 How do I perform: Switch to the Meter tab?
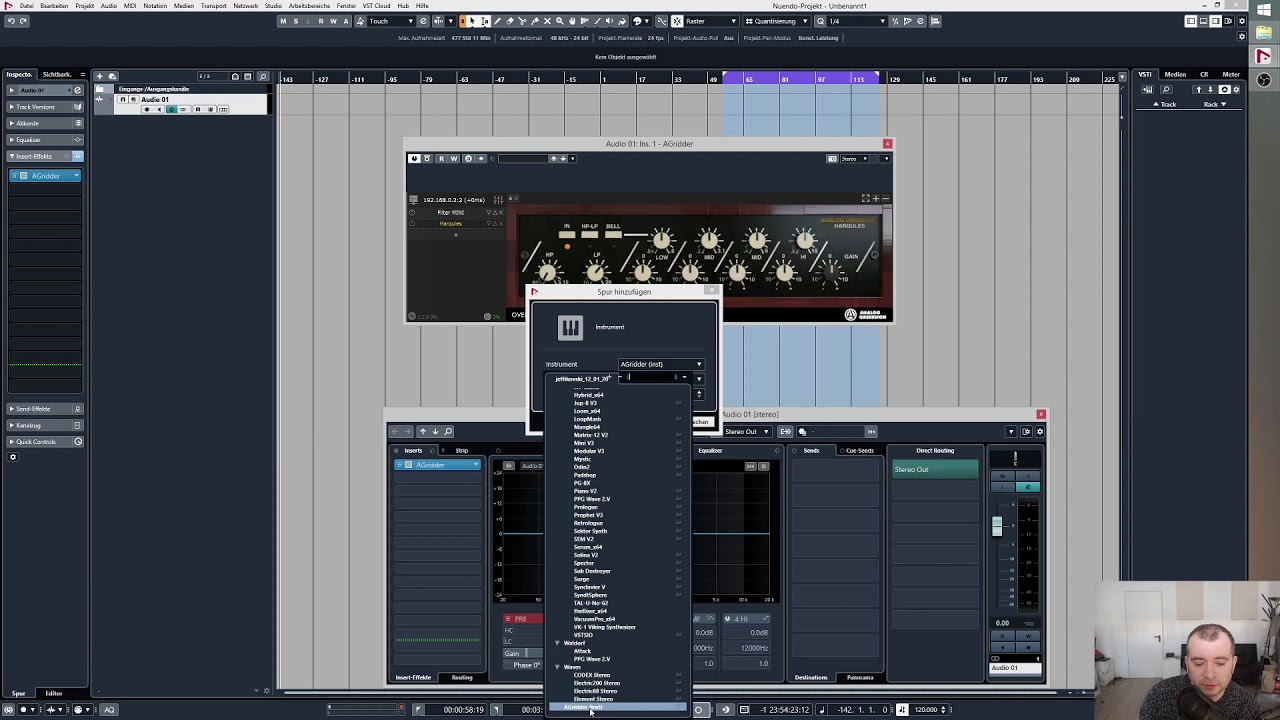tap(1231, 75)
